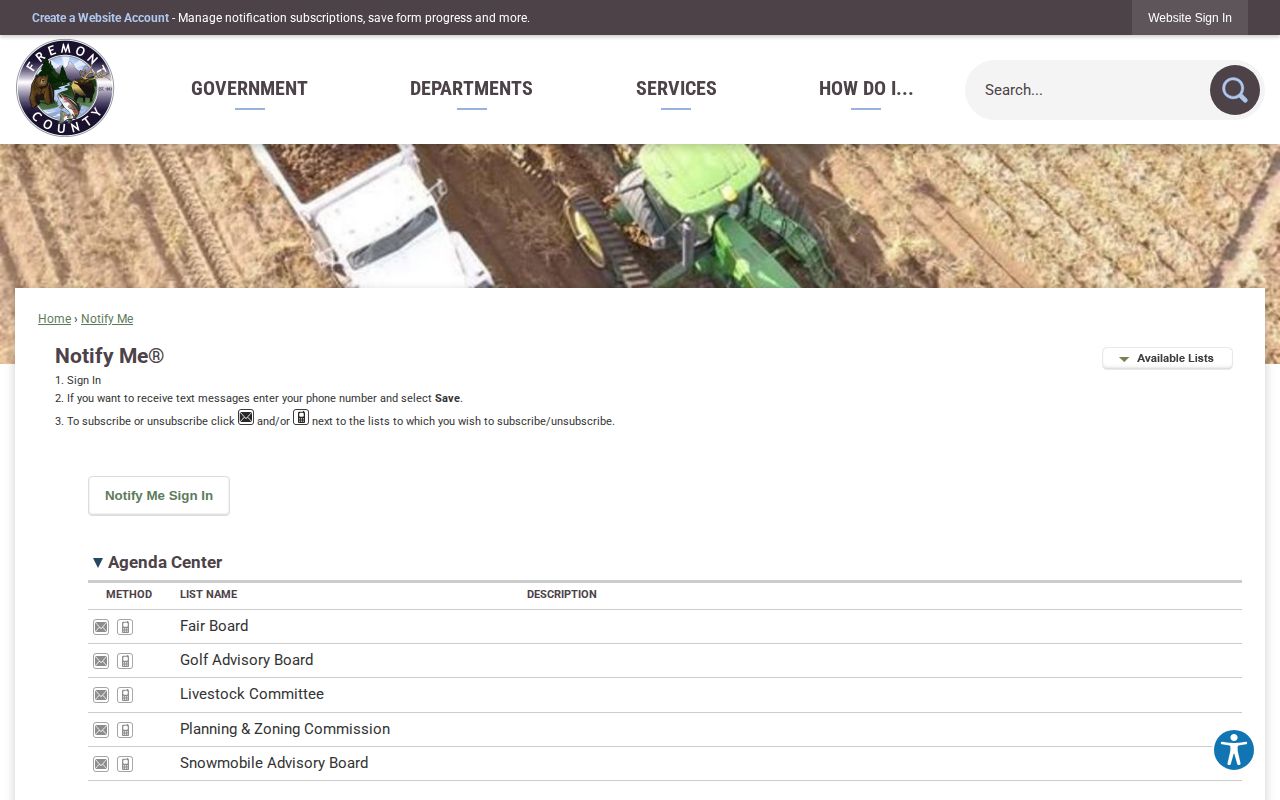The image size is (1280, 800).
Task: Follow the Create a Website Account link
Action: click(100, 18)
